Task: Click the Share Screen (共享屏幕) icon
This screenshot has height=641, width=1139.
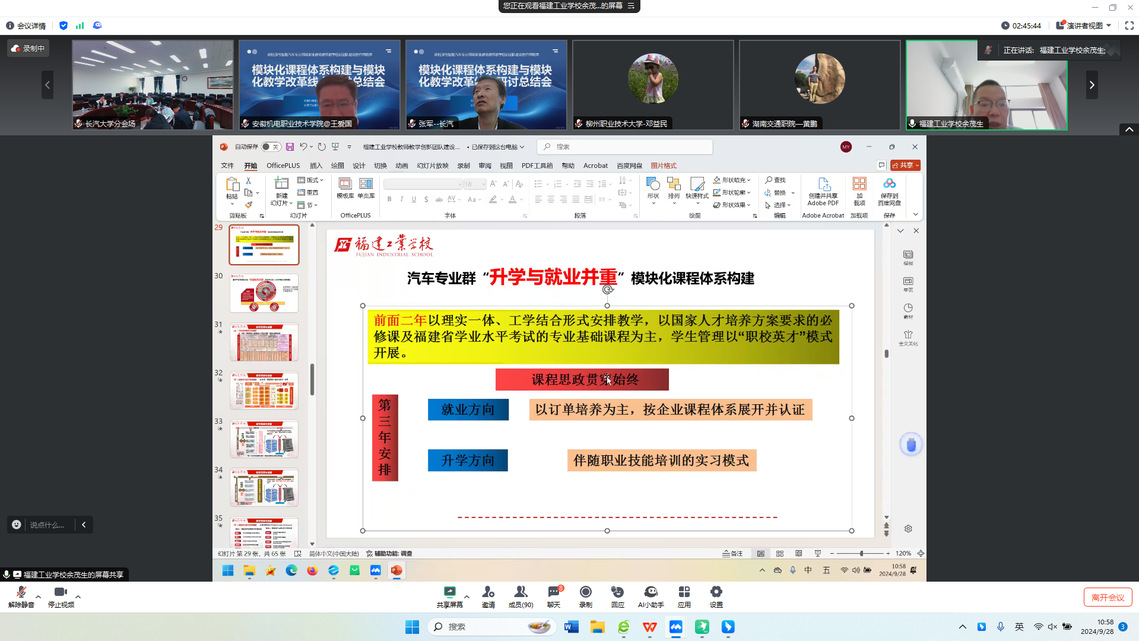Action: pyautogui.click(x=449, y=596)
